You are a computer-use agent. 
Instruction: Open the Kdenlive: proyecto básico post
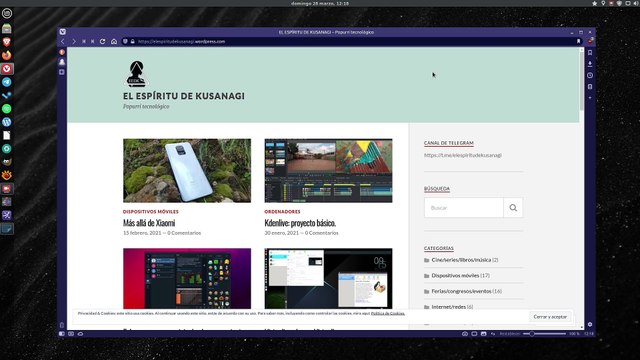[300, 223]
